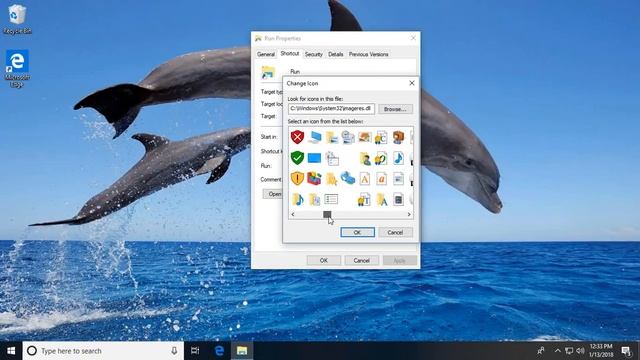Pick the zipped folder icon in bottom row
Viewport: 640px width, 360px height.
coord(314,199)
